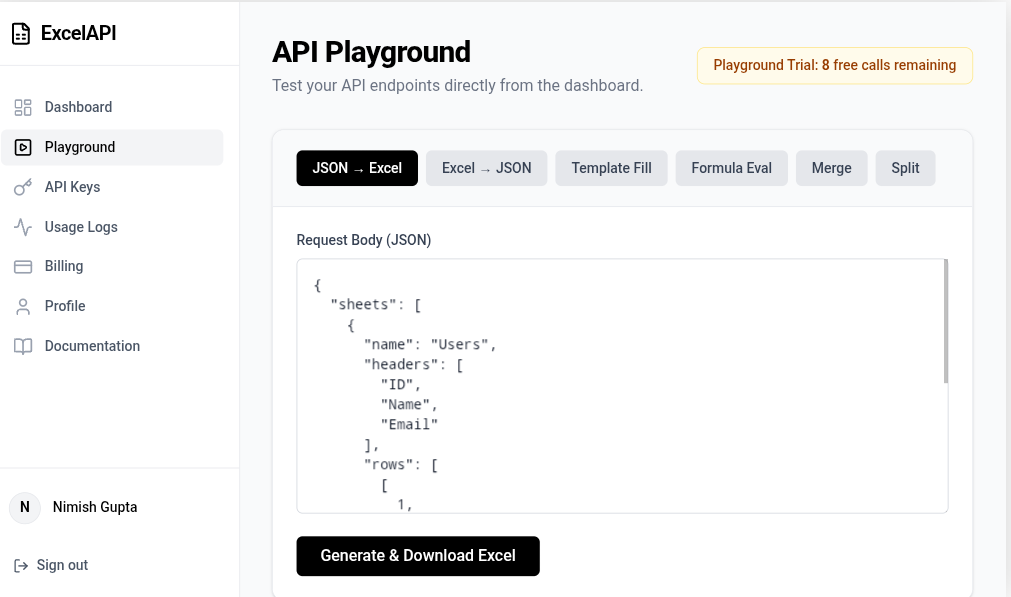Click the API Keys key icon

pyautogui.click(x=23, y=187)
